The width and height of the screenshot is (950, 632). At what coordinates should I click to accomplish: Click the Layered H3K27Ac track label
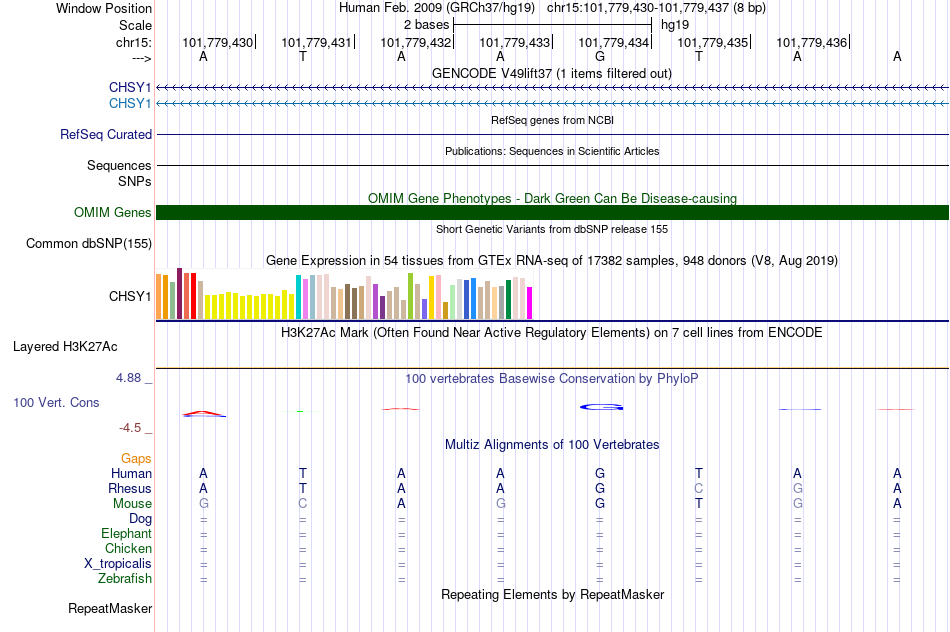pos(65,347)
